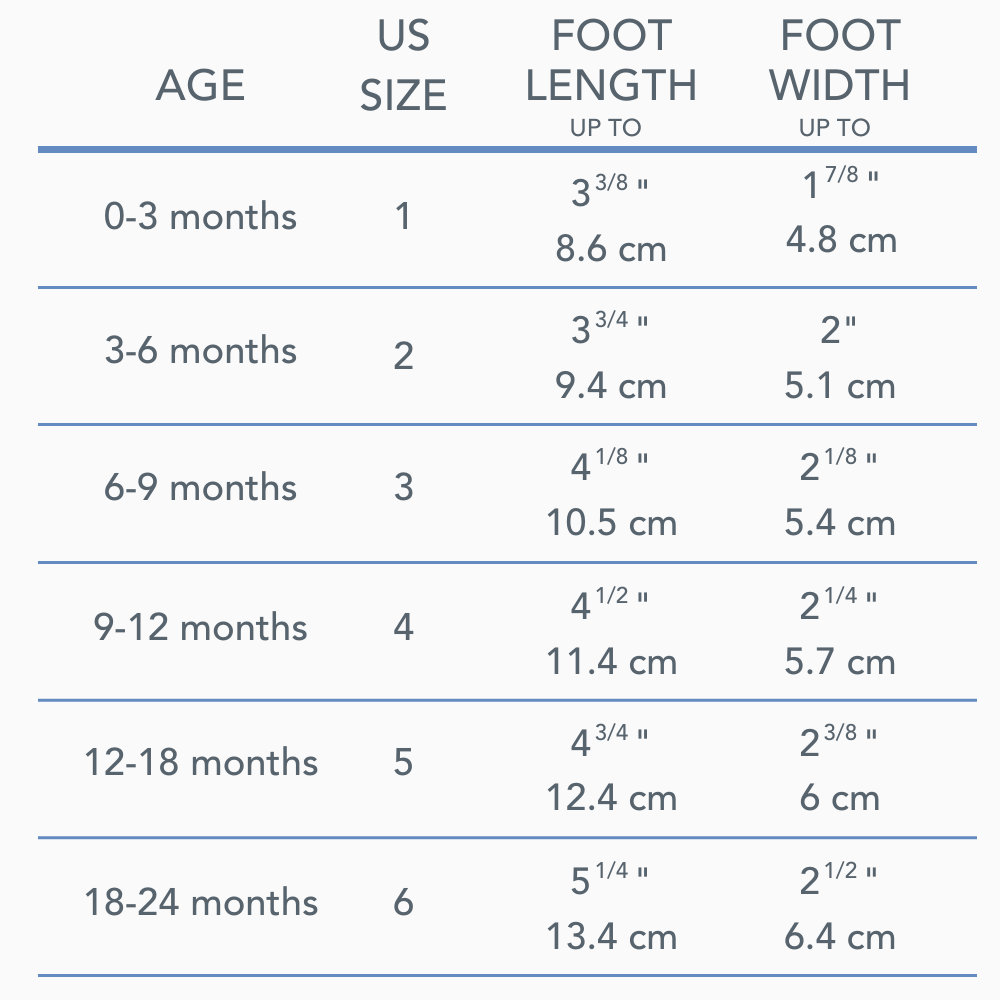The width and height of the screenshot is (1000, 1000).
Task: Click the US SIZE column header
Action: pyautogui.click(x=403, y=66)
